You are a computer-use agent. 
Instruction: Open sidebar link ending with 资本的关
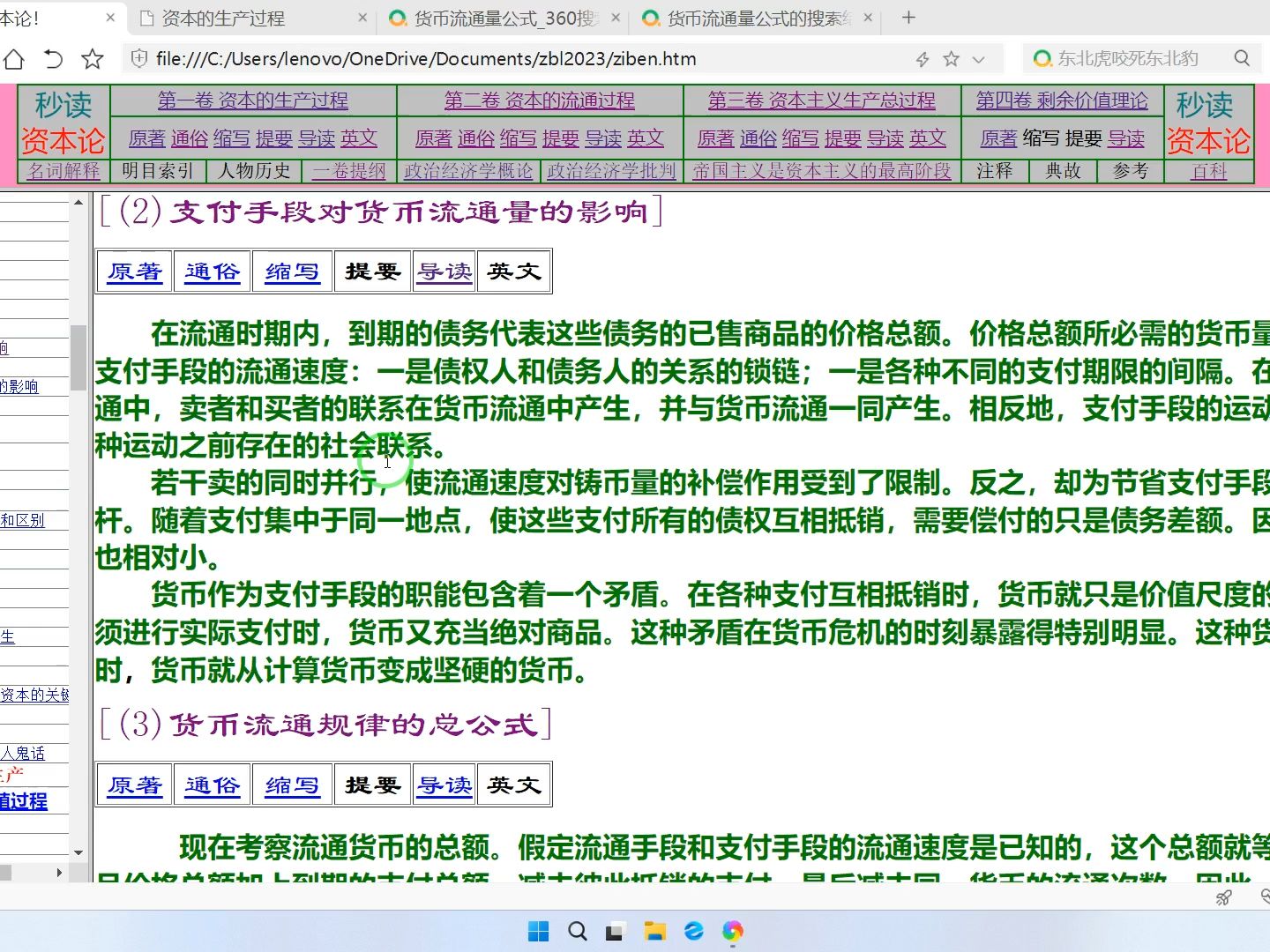[34, 695]
